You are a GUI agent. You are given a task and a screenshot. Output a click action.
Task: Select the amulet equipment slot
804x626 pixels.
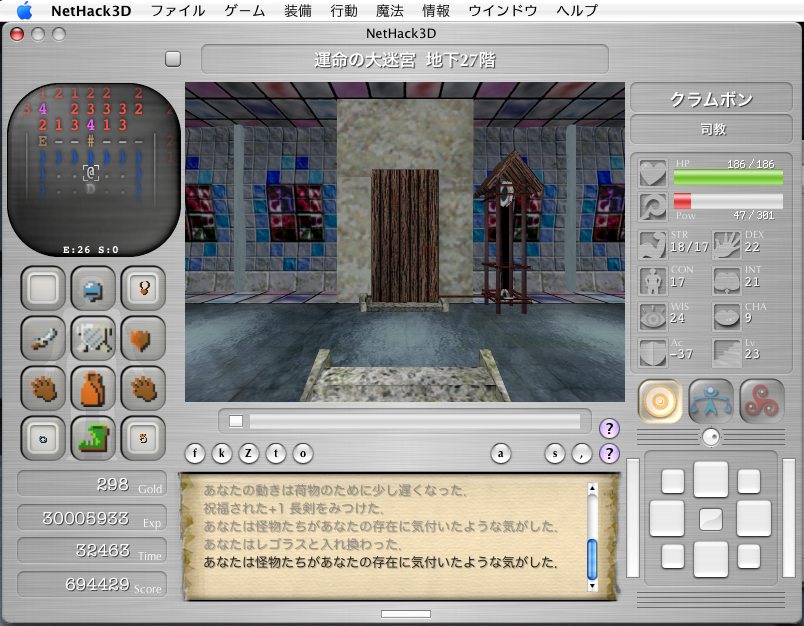pos(143,288)
